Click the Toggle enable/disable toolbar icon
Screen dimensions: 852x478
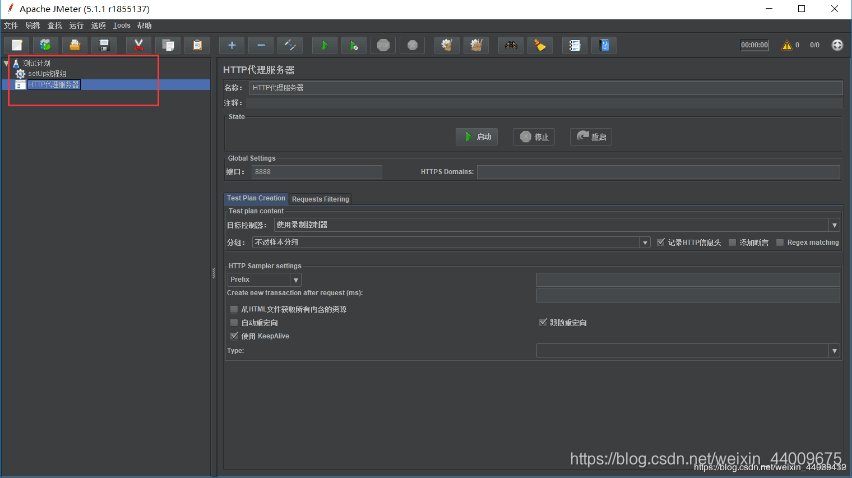pos(290,45)
